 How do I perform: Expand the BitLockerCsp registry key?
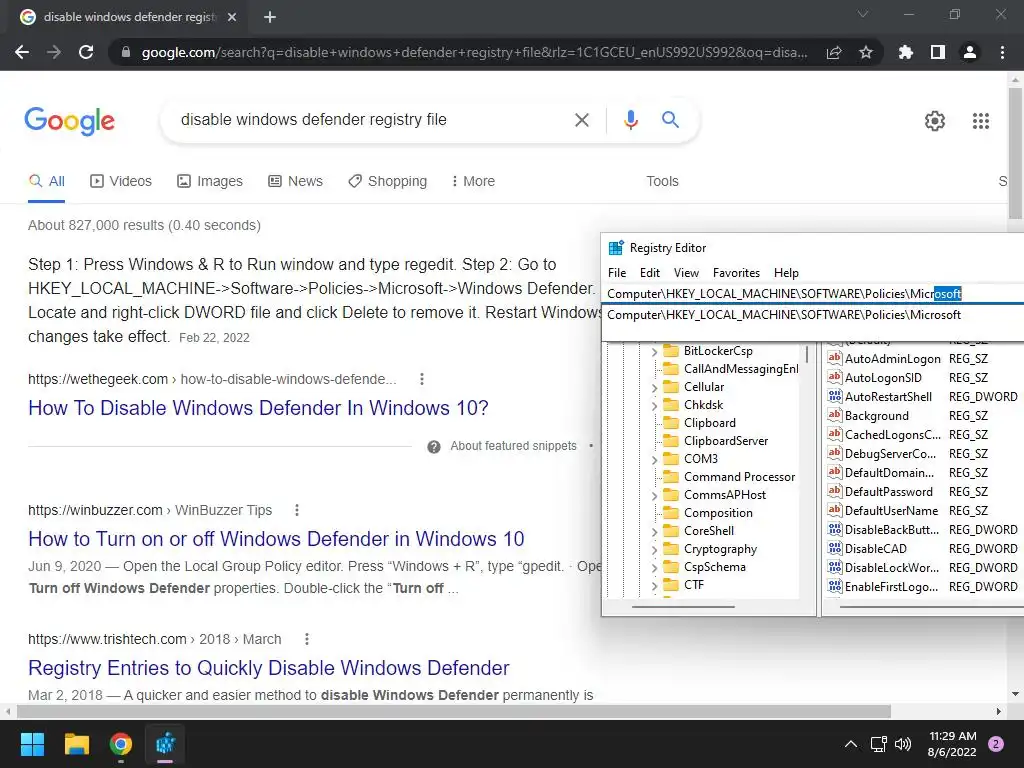(x=654, y=351)
